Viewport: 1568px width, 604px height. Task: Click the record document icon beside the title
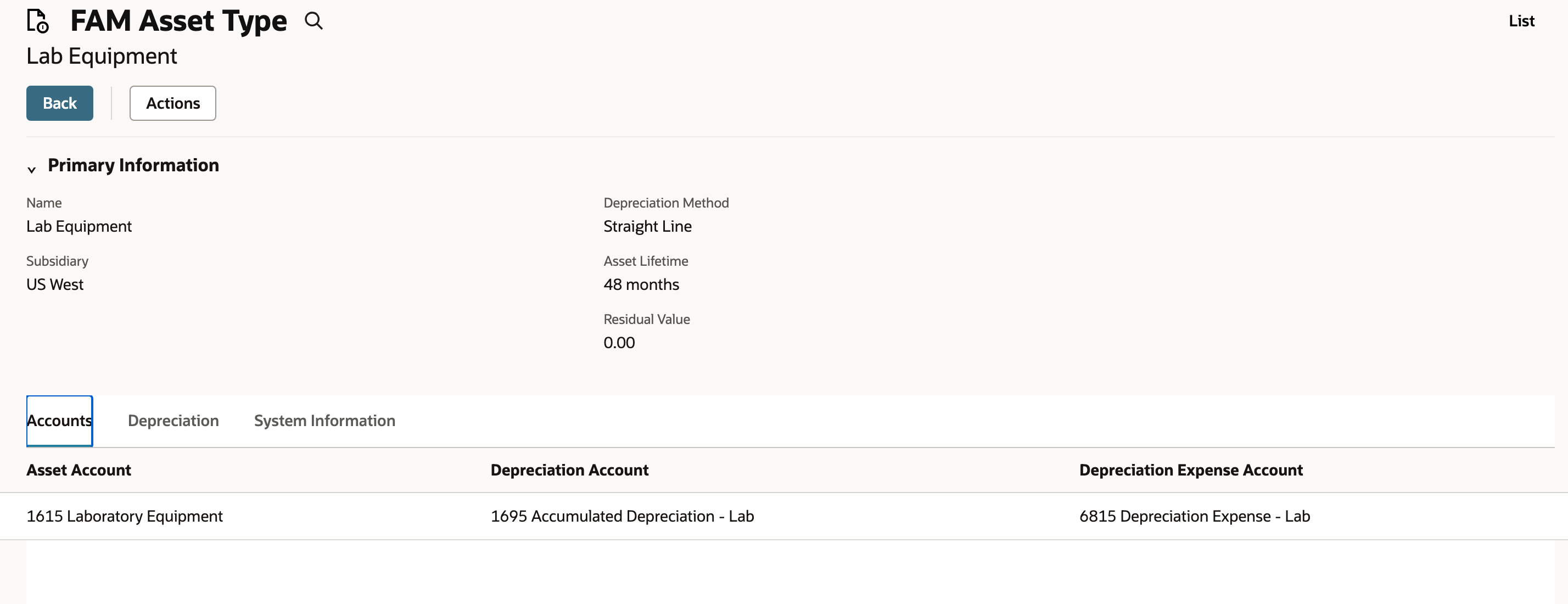tap(38, 21)
